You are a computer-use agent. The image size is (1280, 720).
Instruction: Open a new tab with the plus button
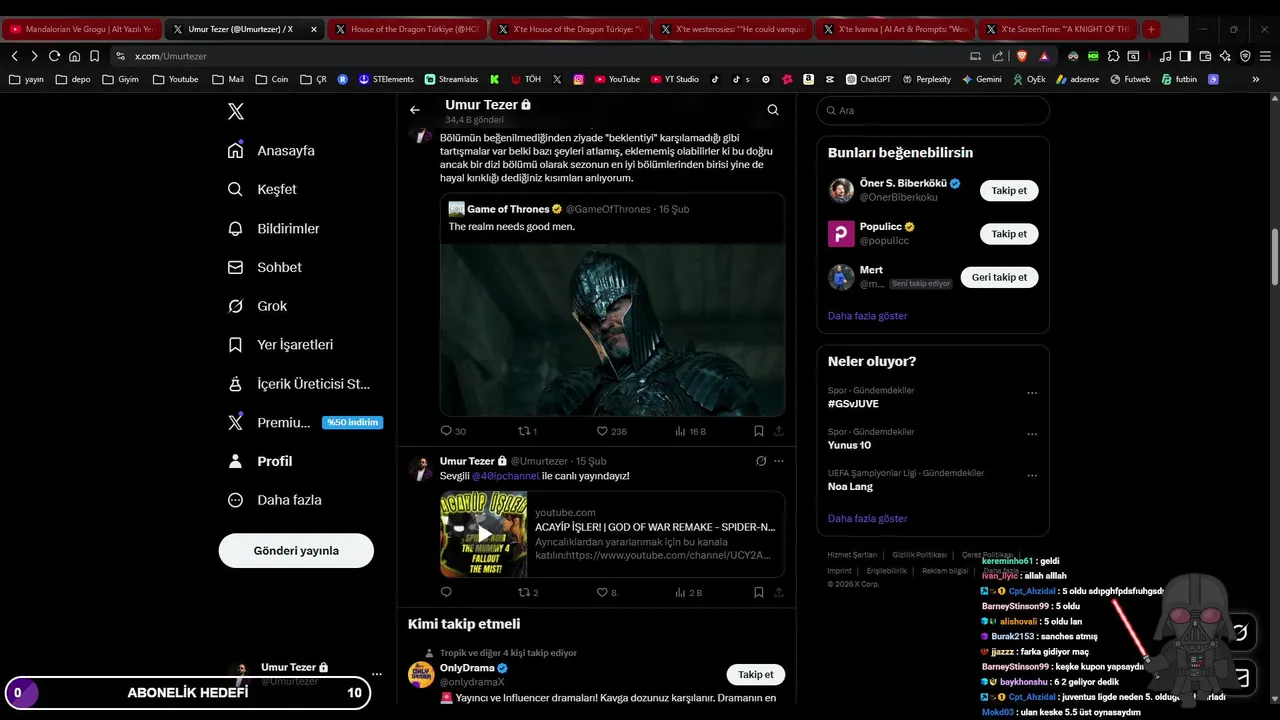pyautogui.click(x=1151, y=29)
